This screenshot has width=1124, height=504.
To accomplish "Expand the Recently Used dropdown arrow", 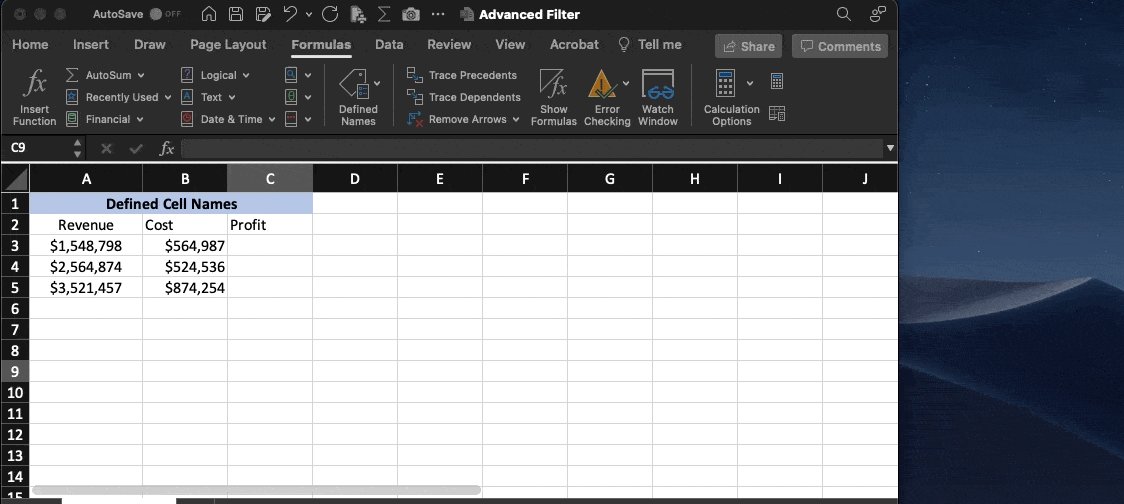I will (168, 98).
